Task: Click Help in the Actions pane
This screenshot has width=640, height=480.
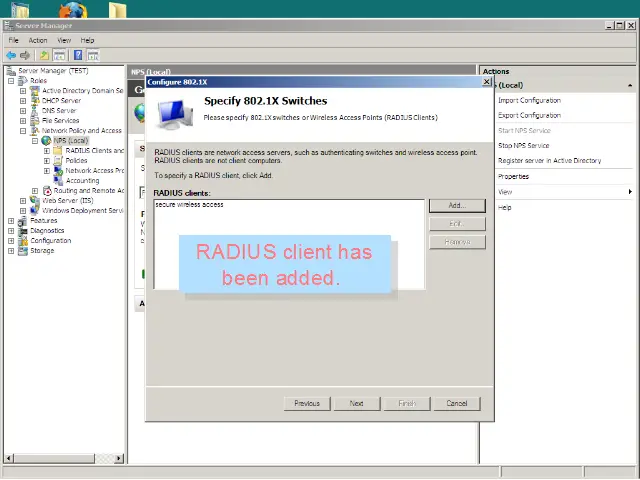Action: pyautogui.click(x=504, y=208)
